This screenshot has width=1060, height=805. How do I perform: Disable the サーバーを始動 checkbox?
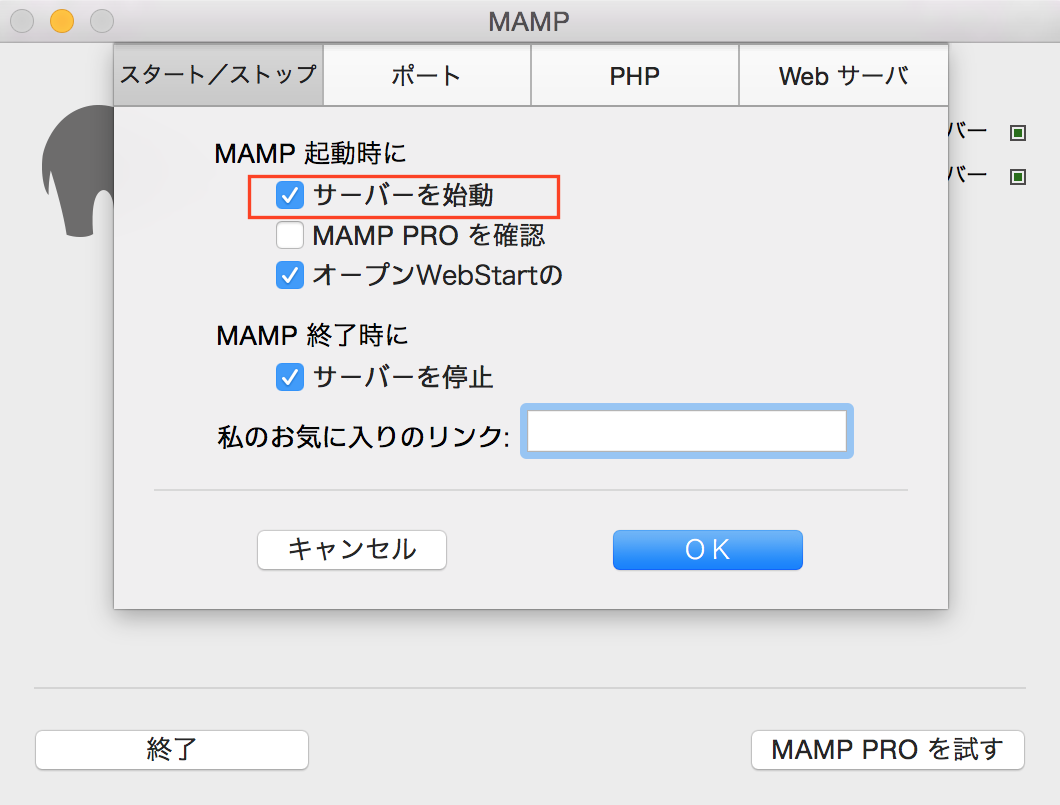(x=289, y=195)
